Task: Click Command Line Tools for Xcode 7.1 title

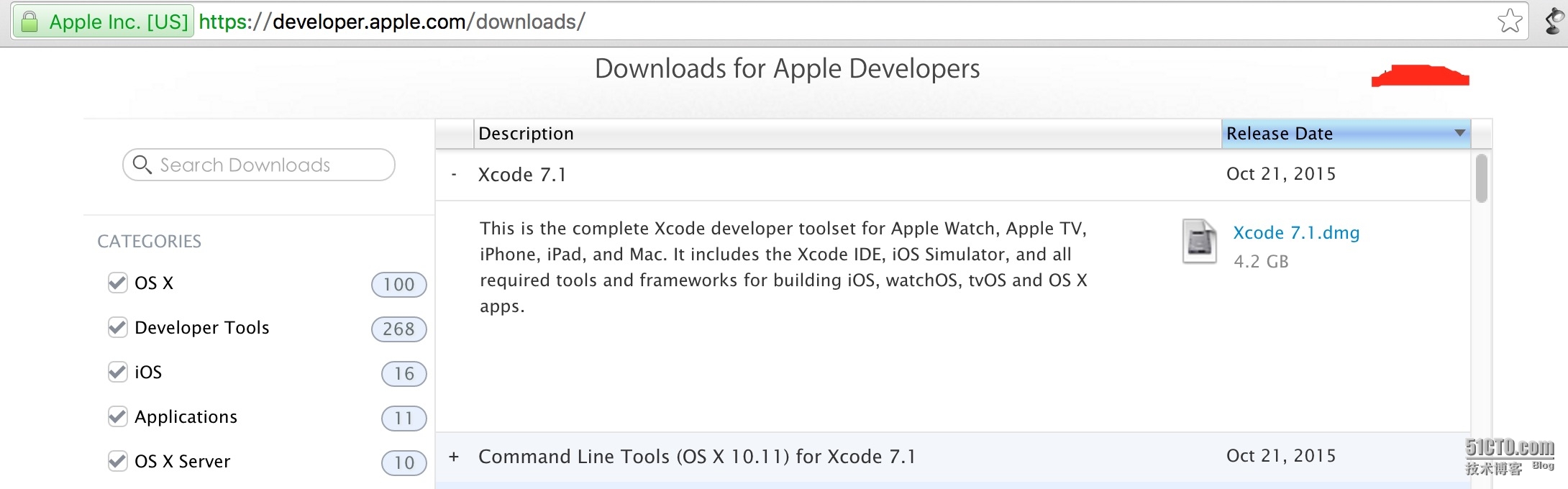Action: coord(697,457)
